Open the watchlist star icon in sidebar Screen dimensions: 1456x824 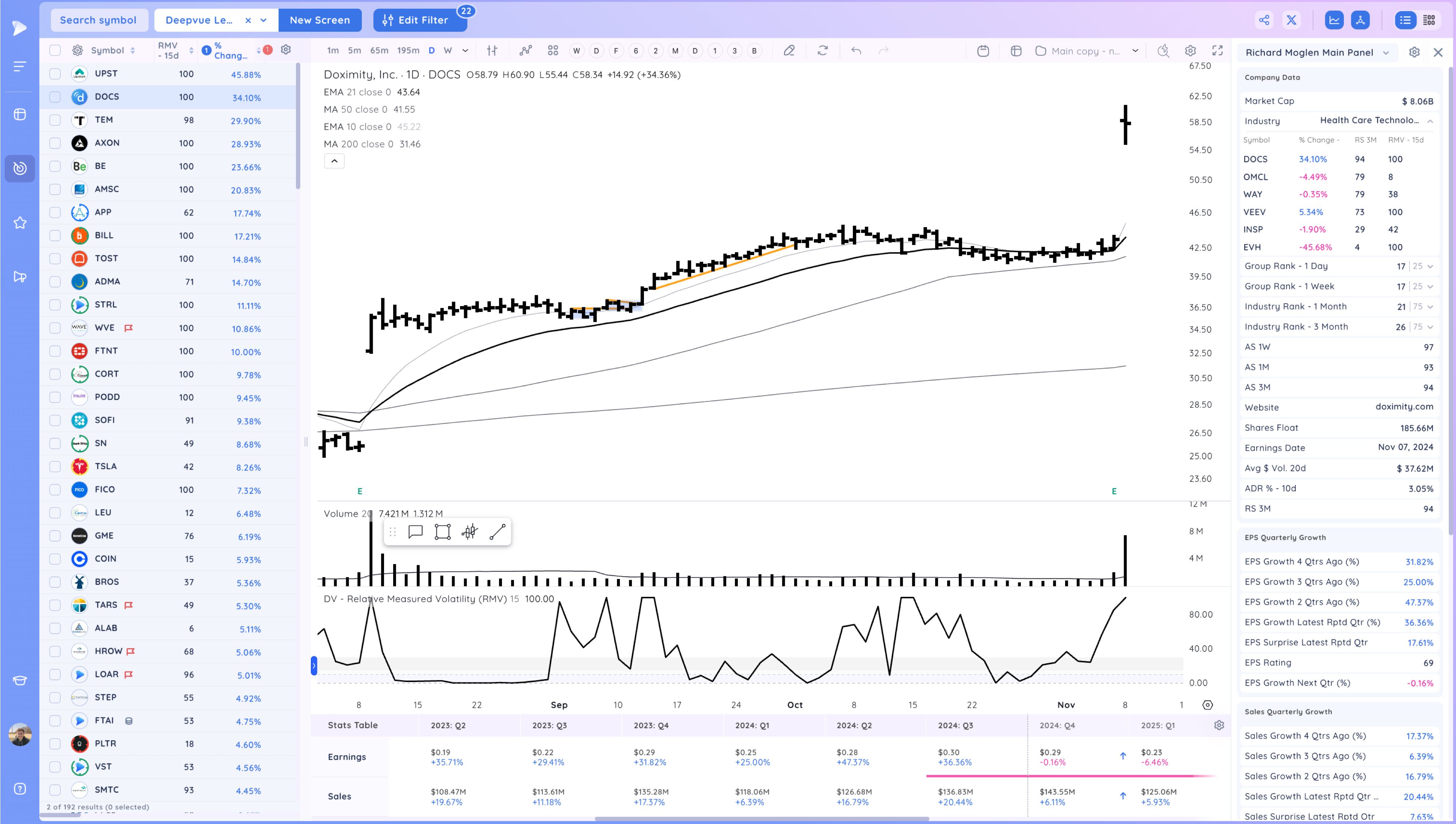coord(20,222)
